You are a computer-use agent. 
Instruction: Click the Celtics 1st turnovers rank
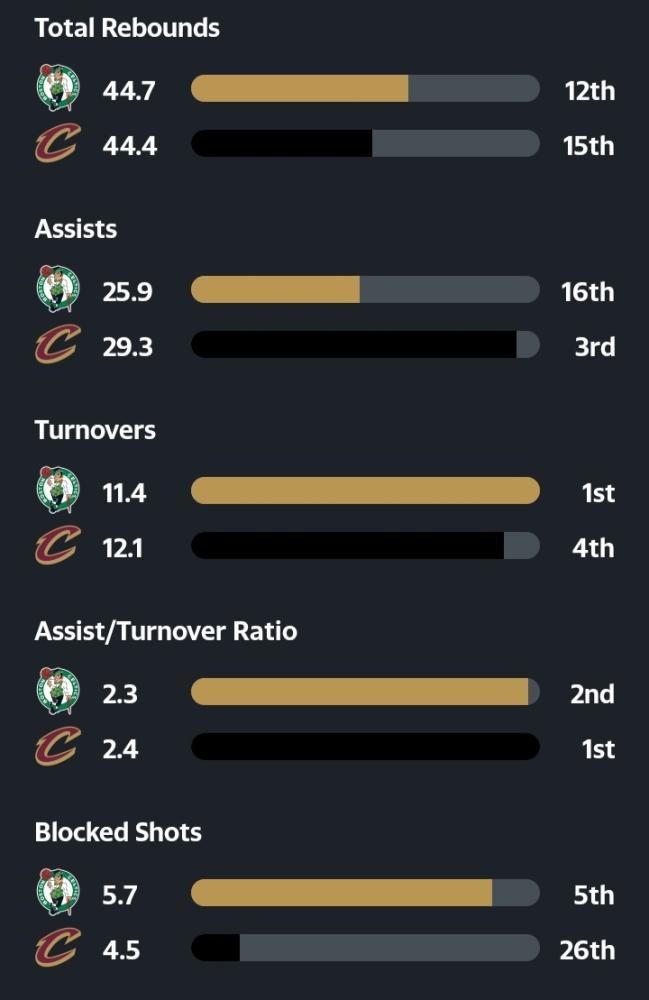click(x=598, y=493)
